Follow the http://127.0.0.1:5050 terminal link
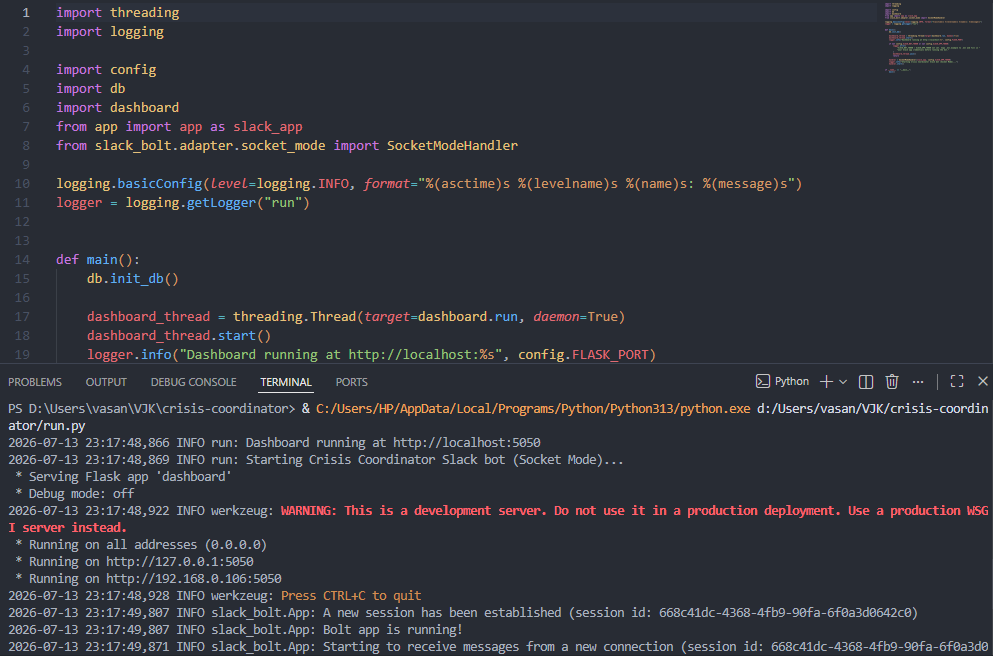Screen dimensions: 993x656 click(x=180, y=562)
